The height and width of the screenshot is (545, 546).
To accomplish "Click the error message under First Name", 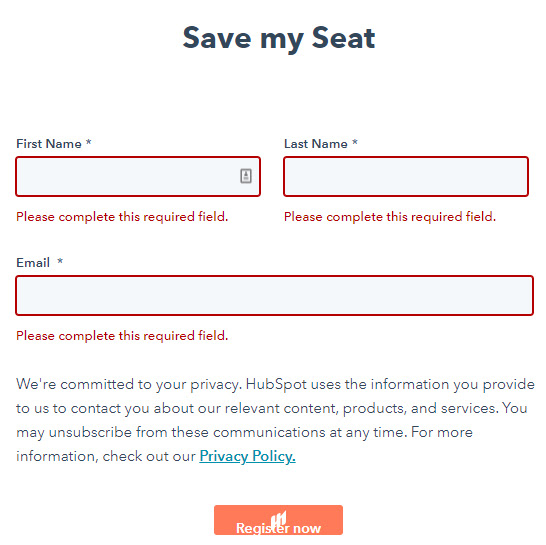I will pos(122,217).
